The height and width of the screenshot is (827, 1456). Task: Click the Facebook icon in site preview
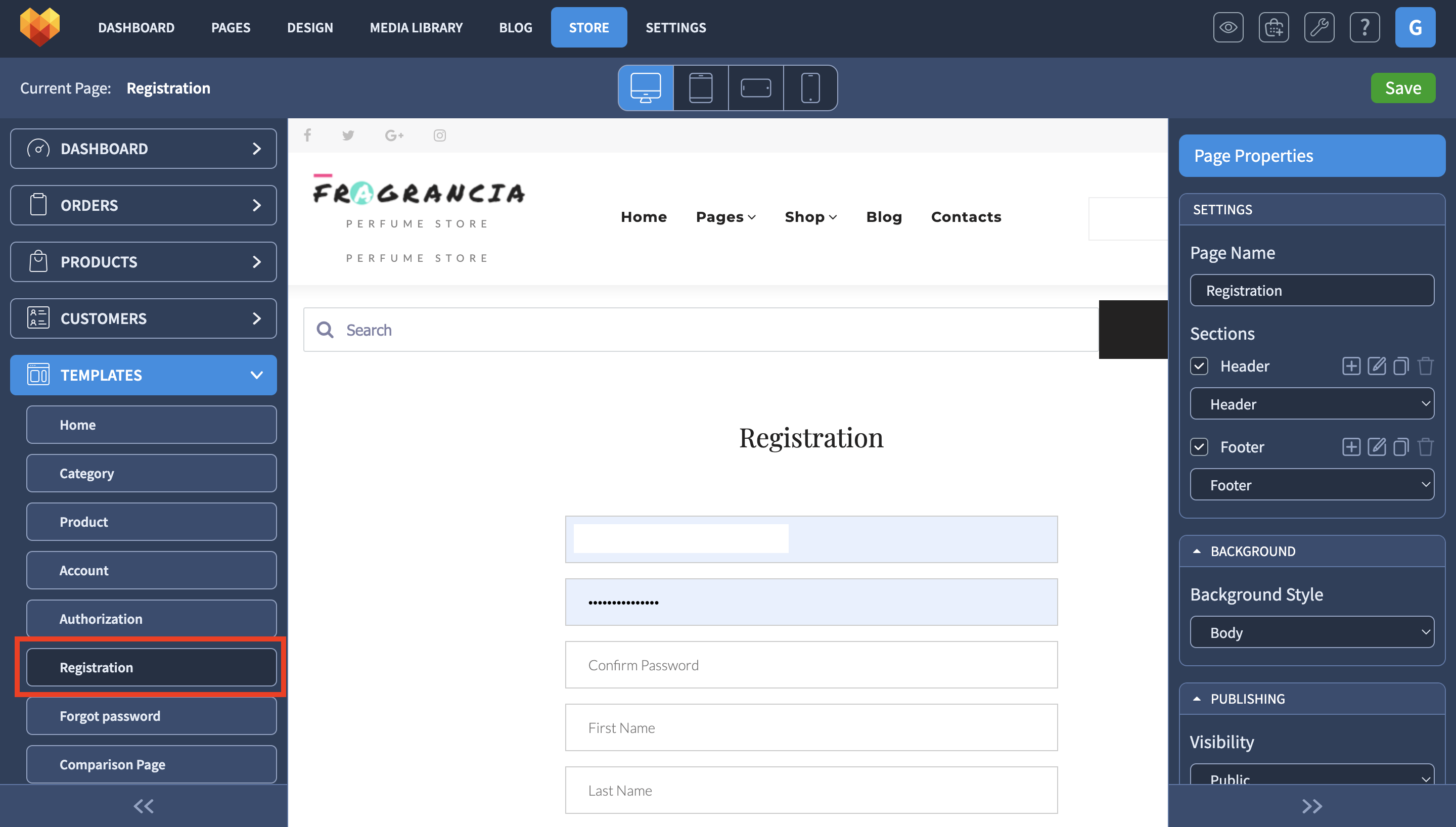pos(307,135)
